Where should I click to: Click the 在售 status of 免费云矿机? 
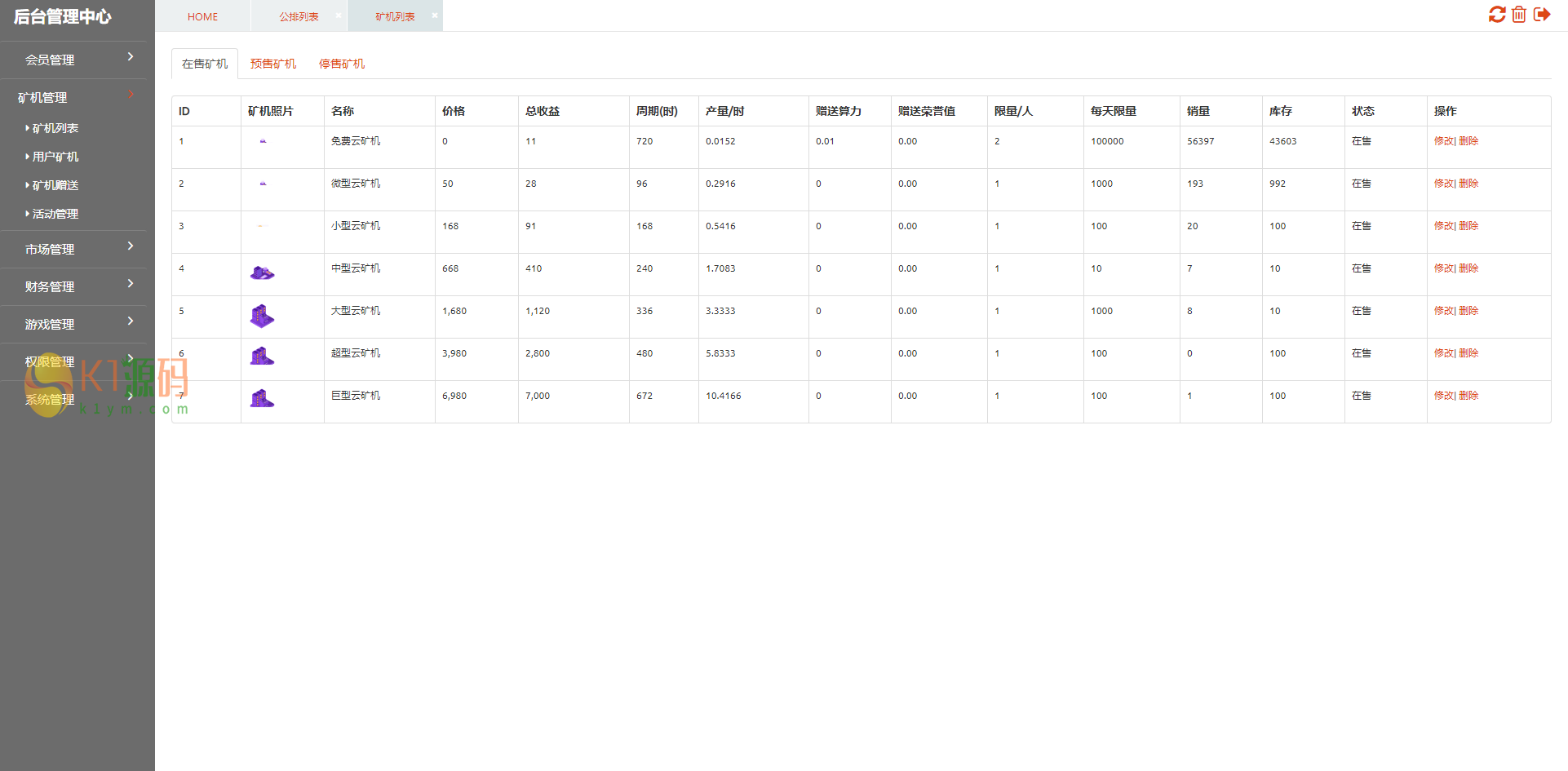(x=1362, y=141)
